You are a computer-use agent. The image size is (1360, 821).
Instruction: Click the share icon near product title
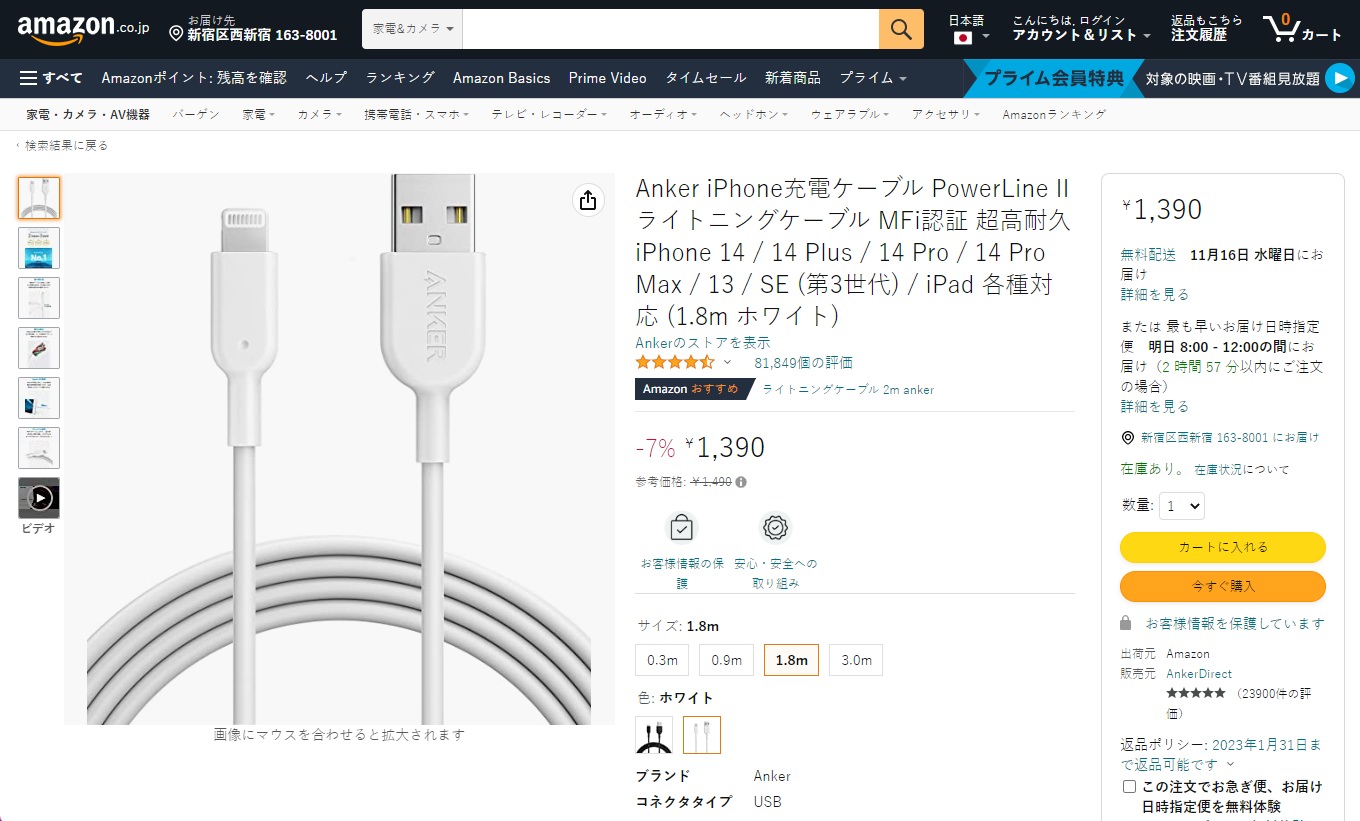(587, 200)
